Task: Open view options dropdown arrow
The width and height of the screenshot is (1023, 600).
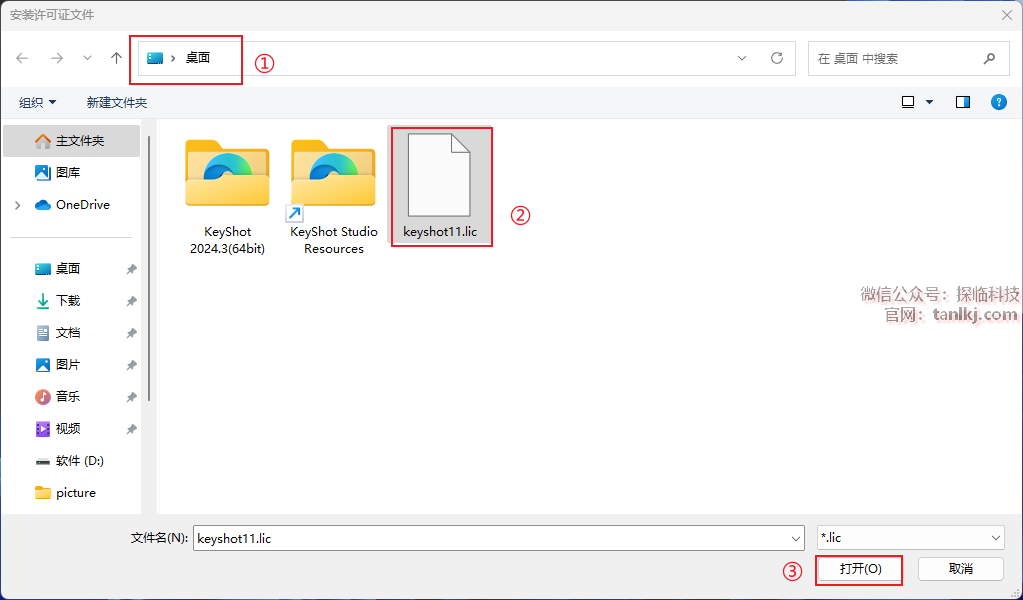Action: (929, 102)
